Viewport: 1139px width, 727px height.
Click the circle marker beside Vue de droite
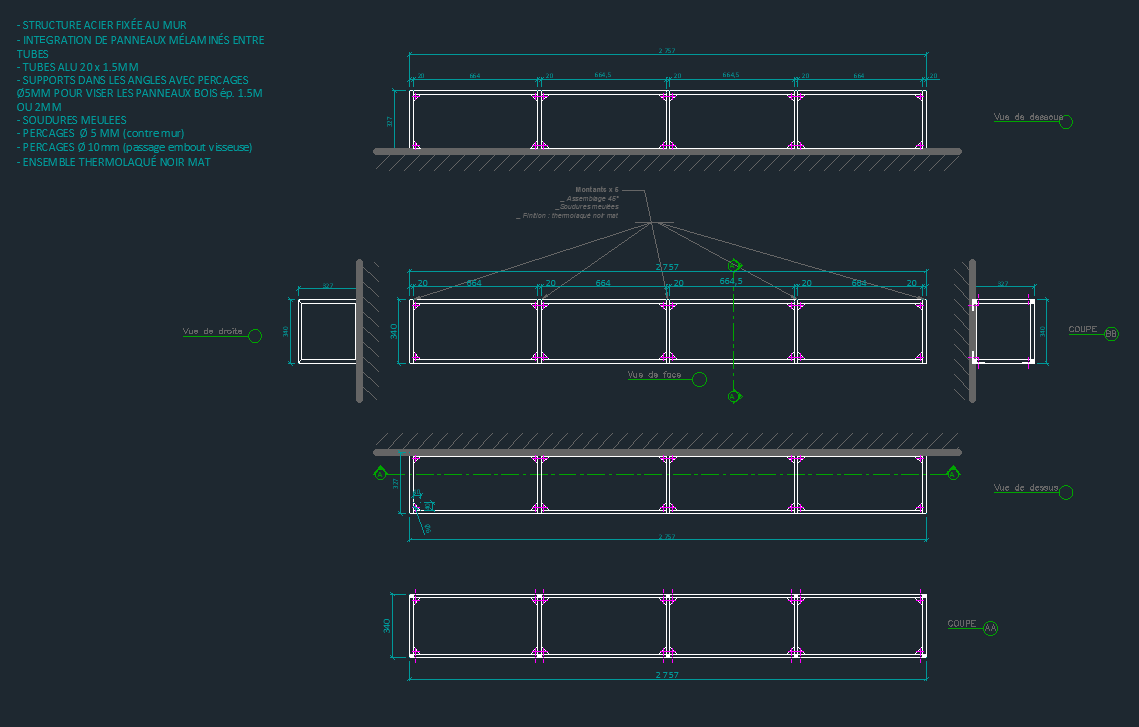(x=254, y=336)
